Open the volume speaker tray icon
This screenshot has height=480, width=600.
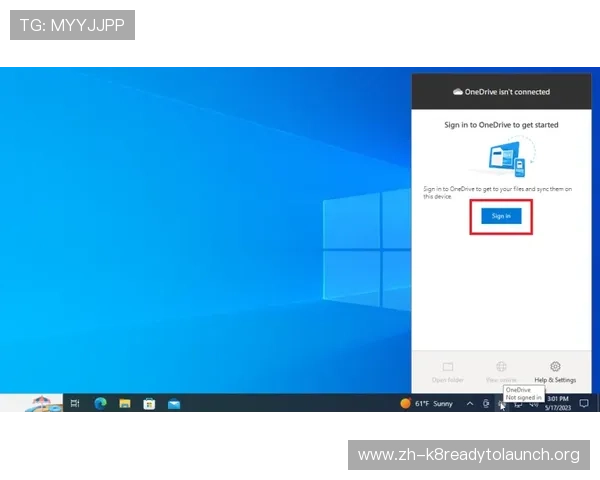pyautogui.click(x=534, y=404)
